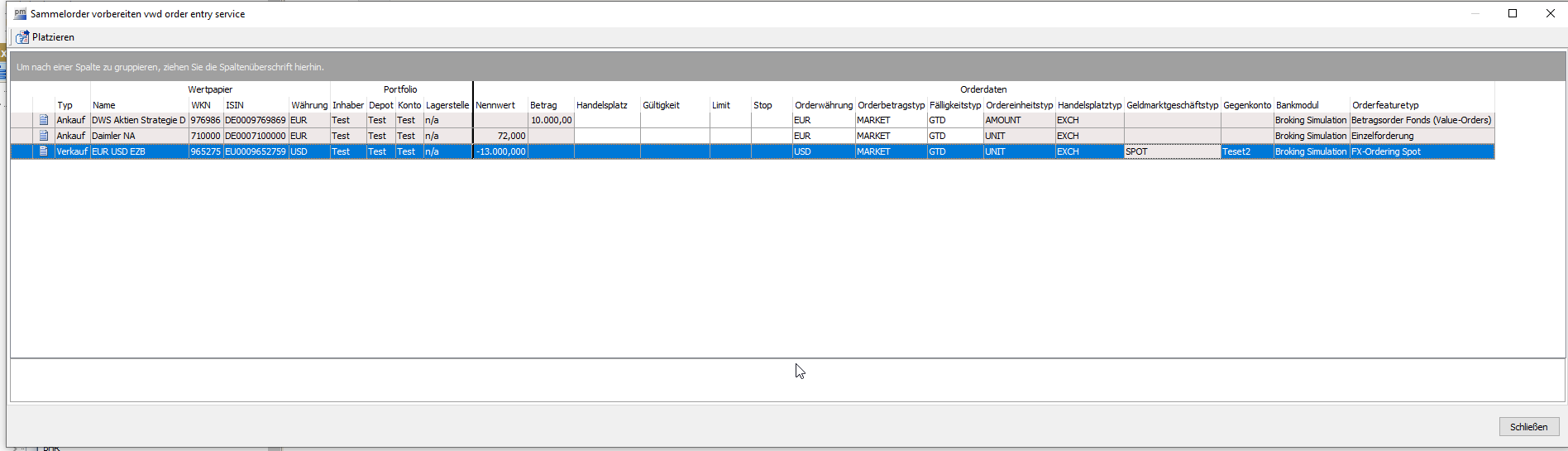Click the Nennwert column header
The height and width of the screenshot is (451, 1568).
click(x=495, y=105)
